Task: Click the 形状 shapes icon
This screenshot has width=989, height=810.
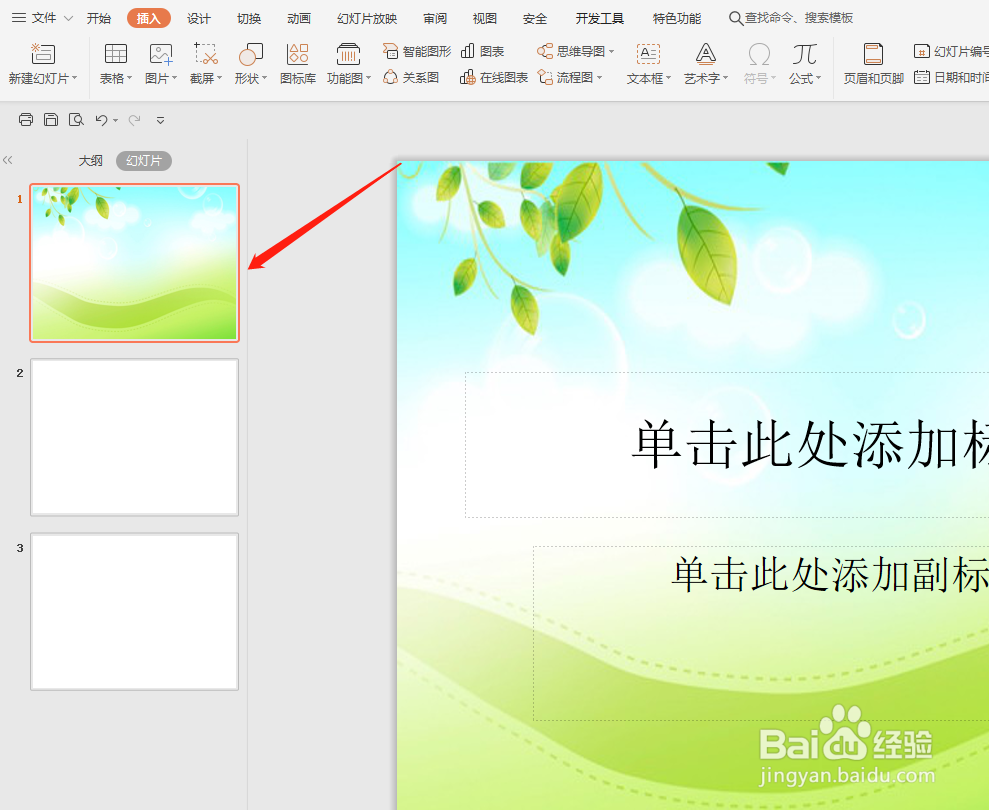Action: pos(250,54)
